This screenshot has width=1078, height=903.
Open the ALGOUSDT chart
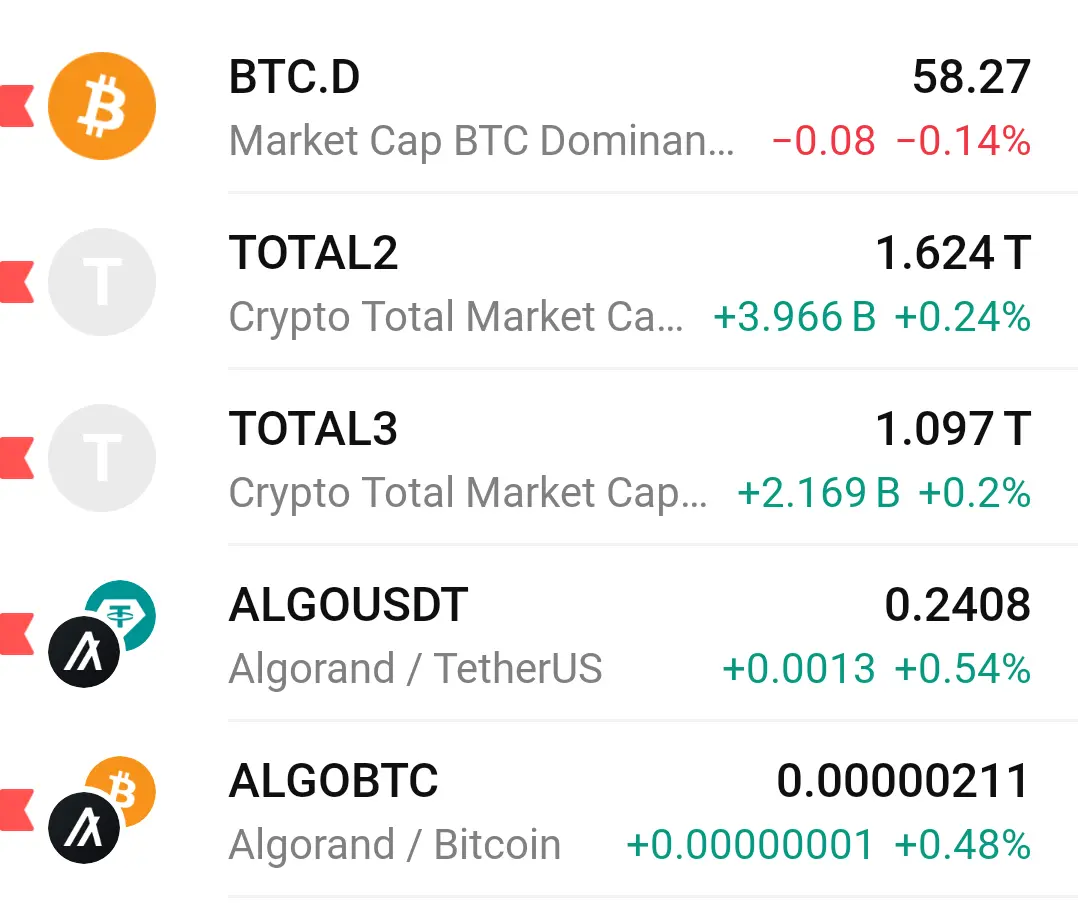coord(539,634)
